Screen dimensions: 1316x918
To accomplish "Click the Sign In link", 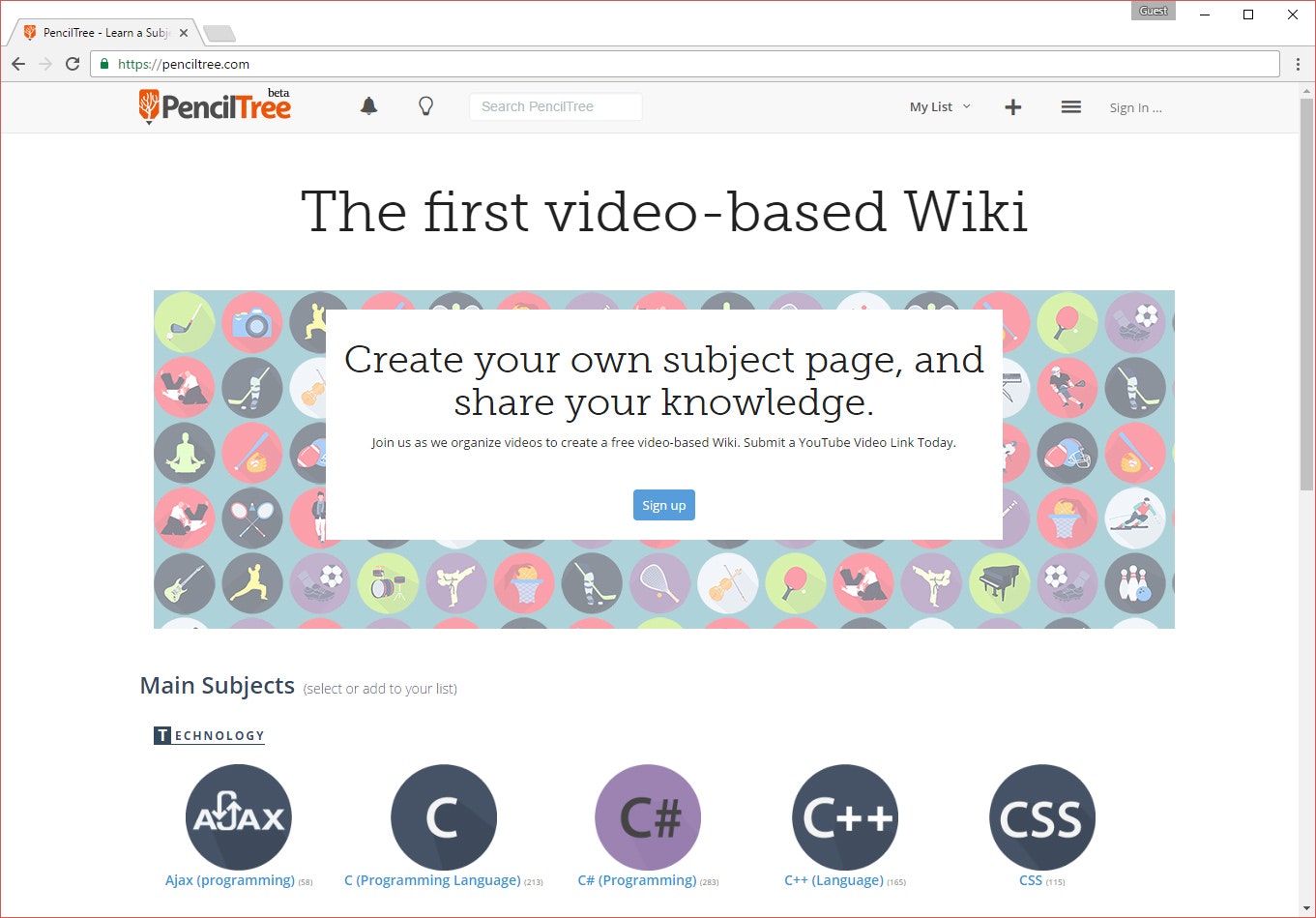I will coord(1135,108).
